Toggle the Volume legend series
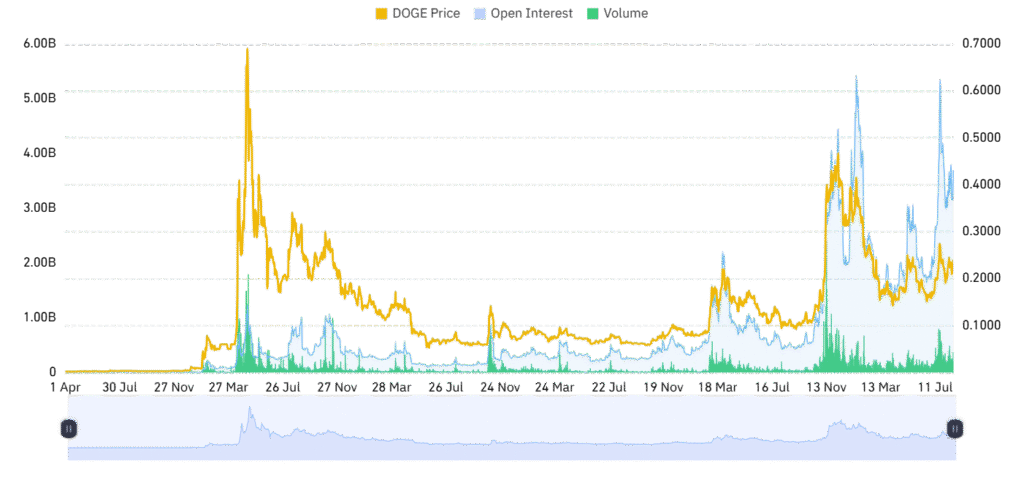 (616, 13)
